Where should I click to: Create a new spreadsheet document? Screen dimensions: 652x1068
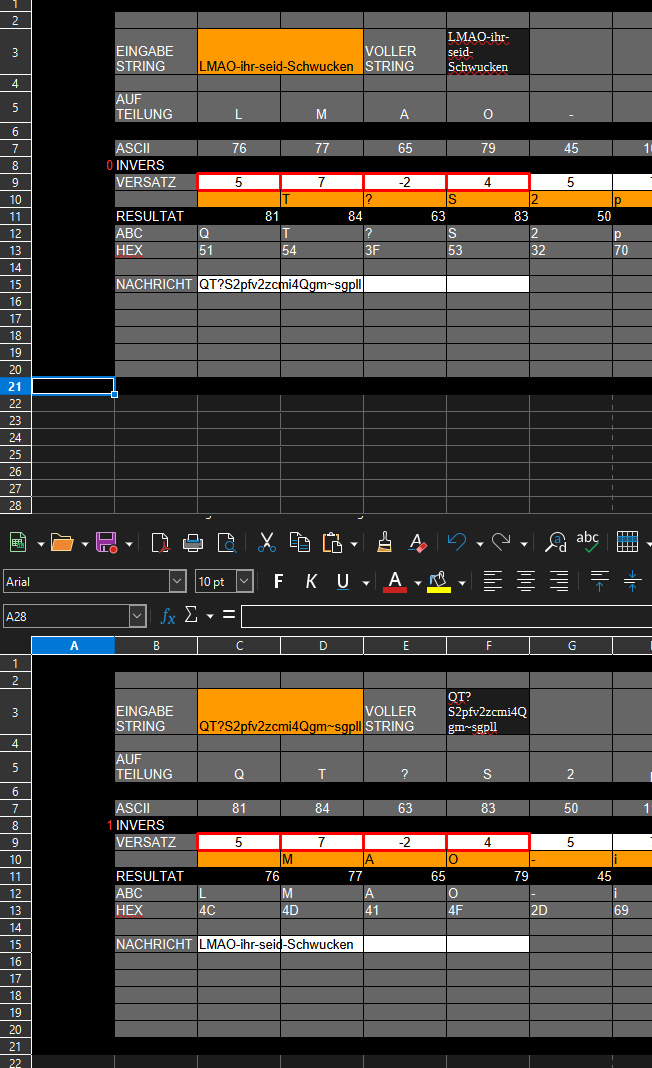(18, 543)
